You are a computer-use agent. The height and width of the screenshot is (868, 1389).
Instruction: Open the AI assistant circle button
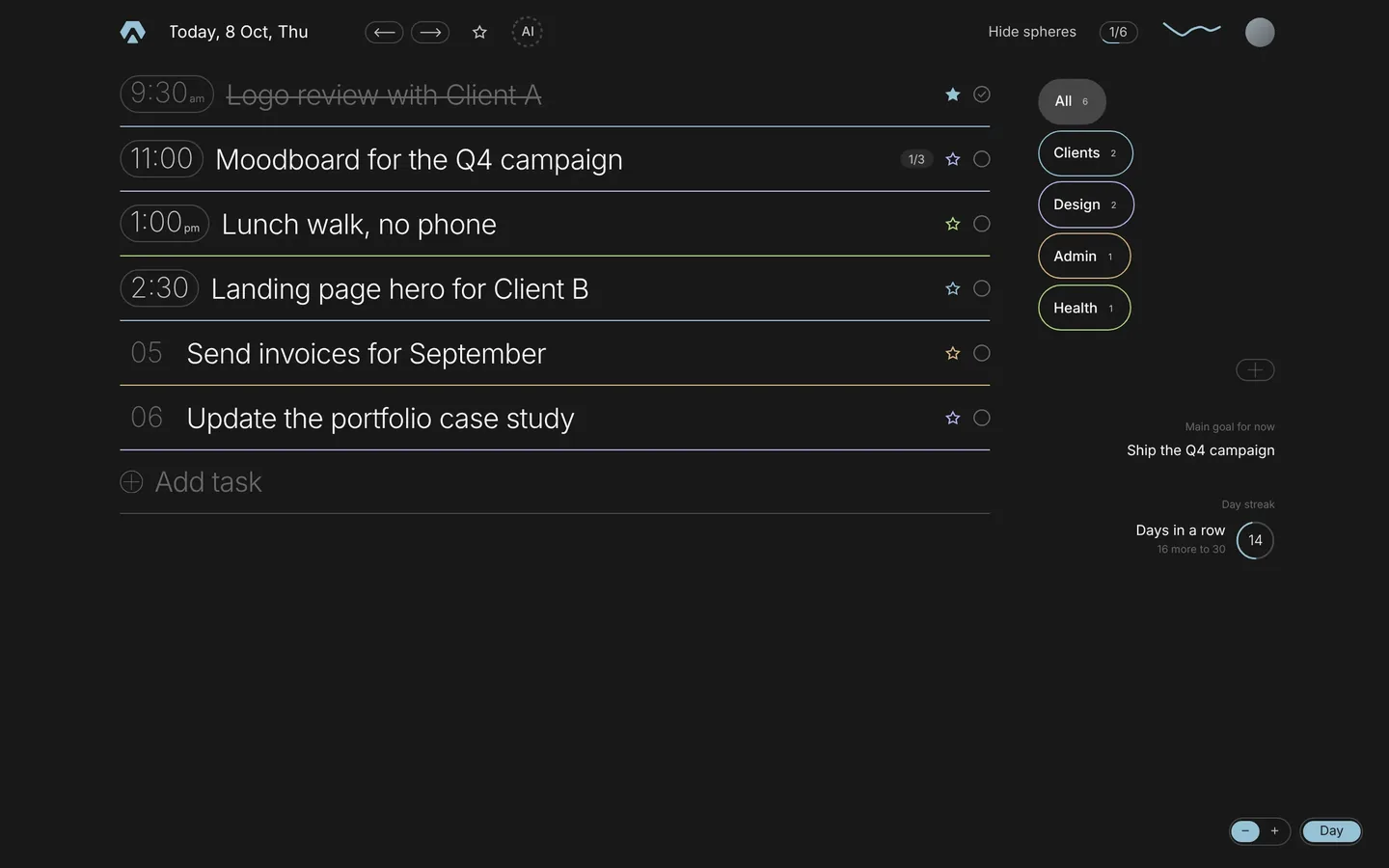528,32
